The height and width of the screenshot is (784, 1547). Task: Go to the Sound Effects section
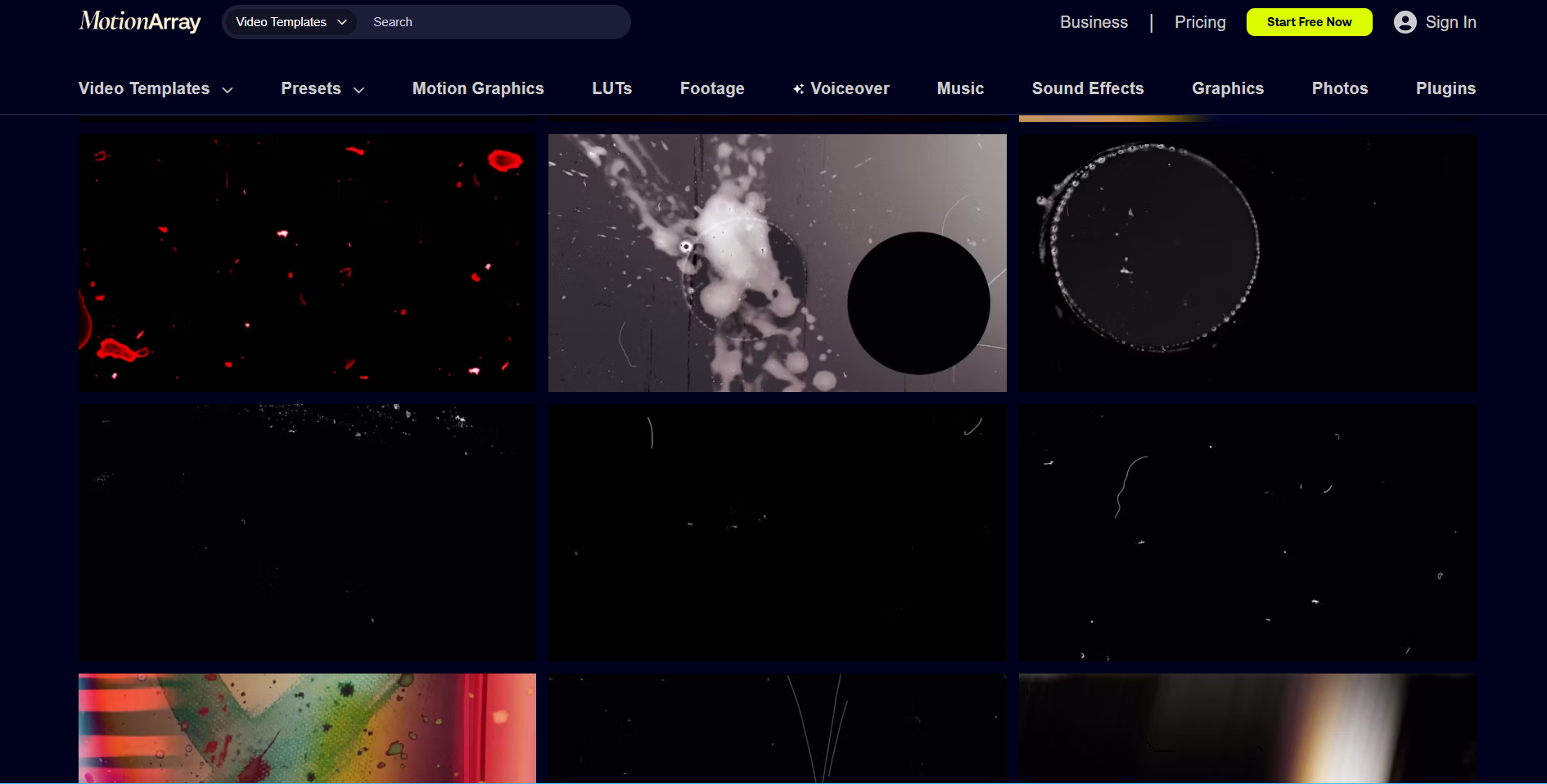click(x=1088, y=88)
